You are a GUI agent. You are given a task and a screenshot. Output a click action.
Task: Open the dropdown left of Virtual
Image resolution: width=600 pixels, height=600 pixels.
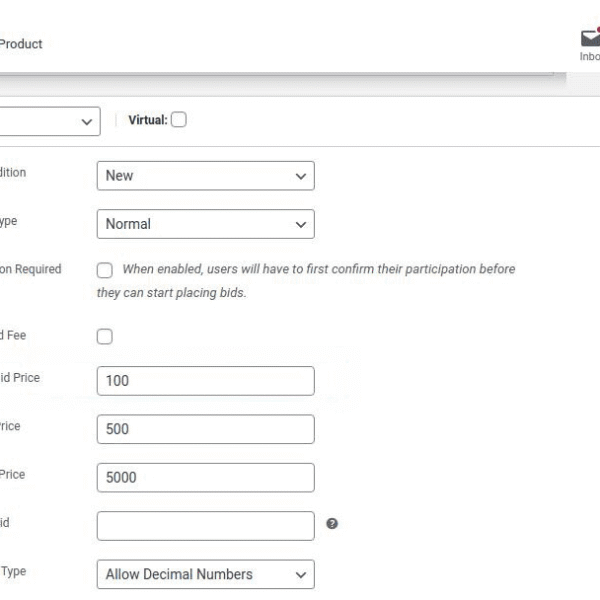50,121
